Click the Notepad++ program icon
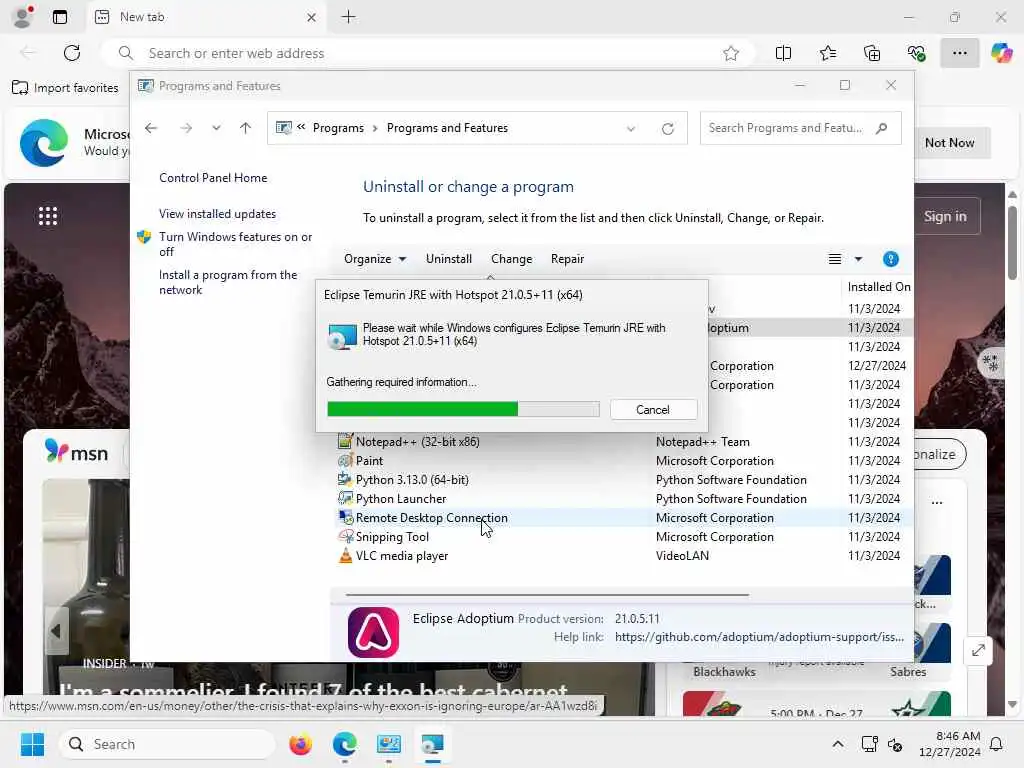 pos(345,441)
